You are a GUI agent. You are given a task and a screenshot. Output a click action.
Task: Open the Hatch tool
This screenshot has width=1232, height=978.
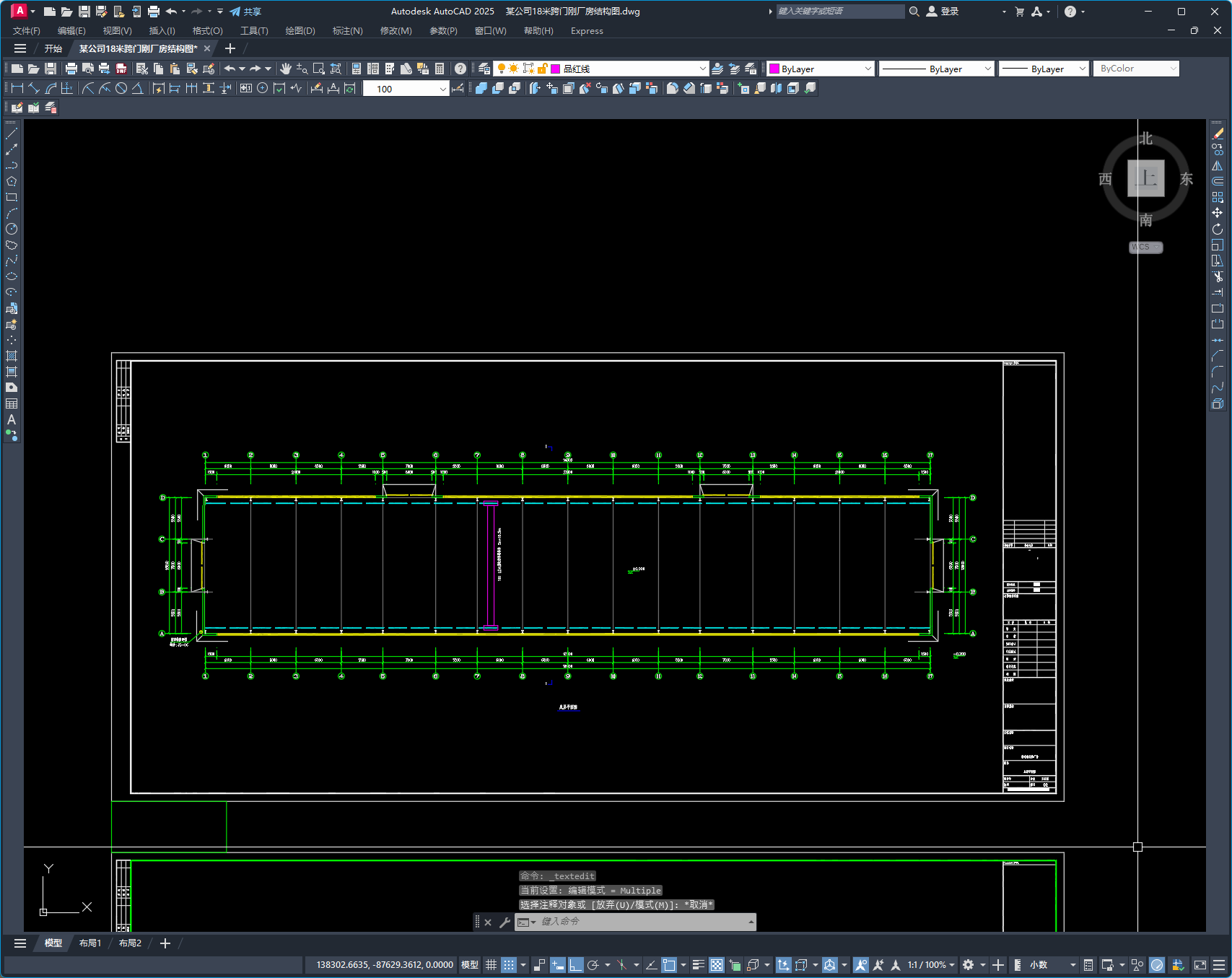tap(12, 356)
